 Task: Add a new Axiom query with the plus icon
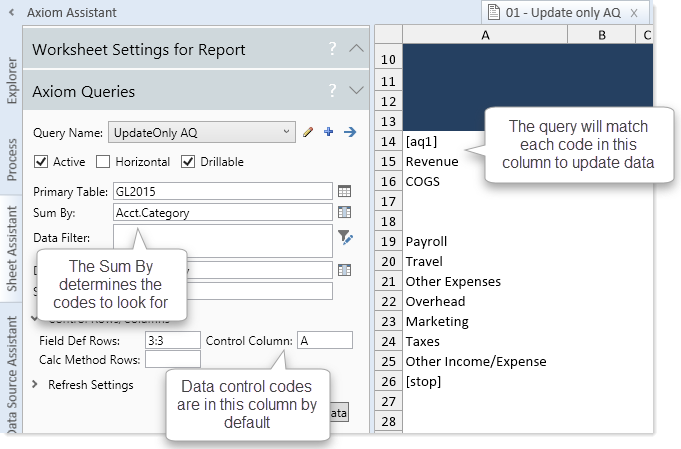(x=328, y=132)
